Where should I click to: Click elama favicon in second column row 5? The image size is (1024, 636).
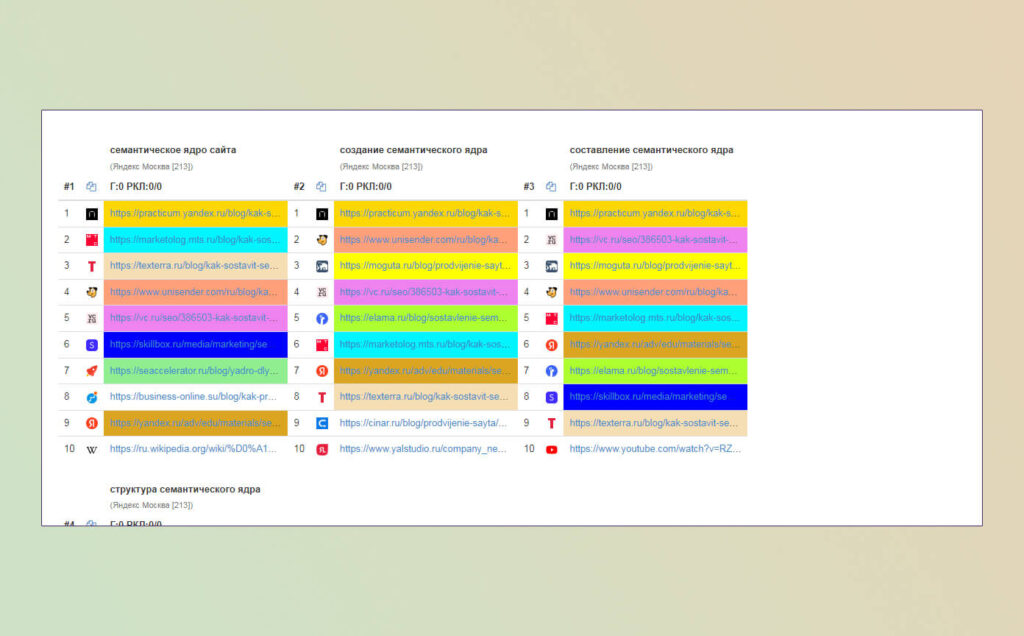point(322,319)
